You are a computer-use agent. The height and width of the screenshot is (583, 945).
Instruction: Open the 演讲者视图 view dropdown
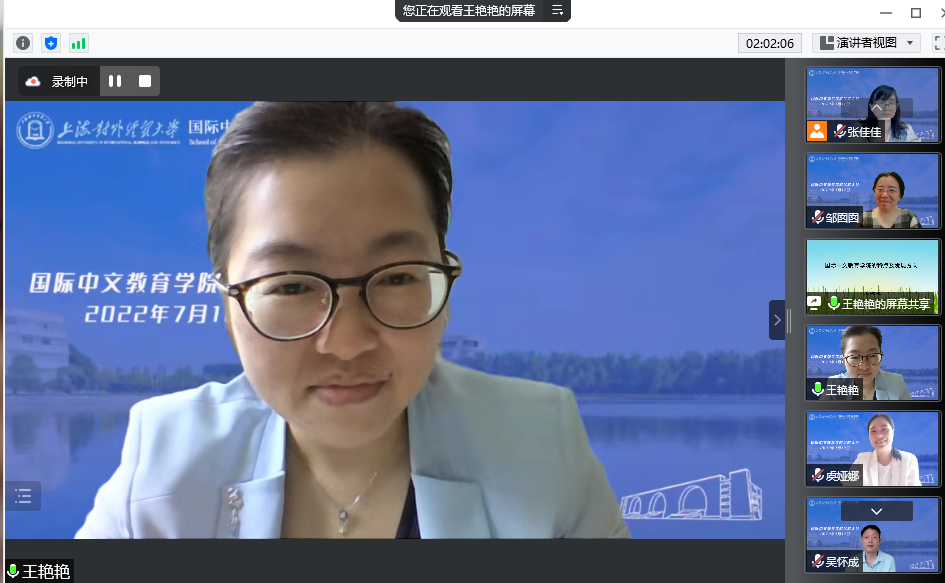(x=866, y=43)
